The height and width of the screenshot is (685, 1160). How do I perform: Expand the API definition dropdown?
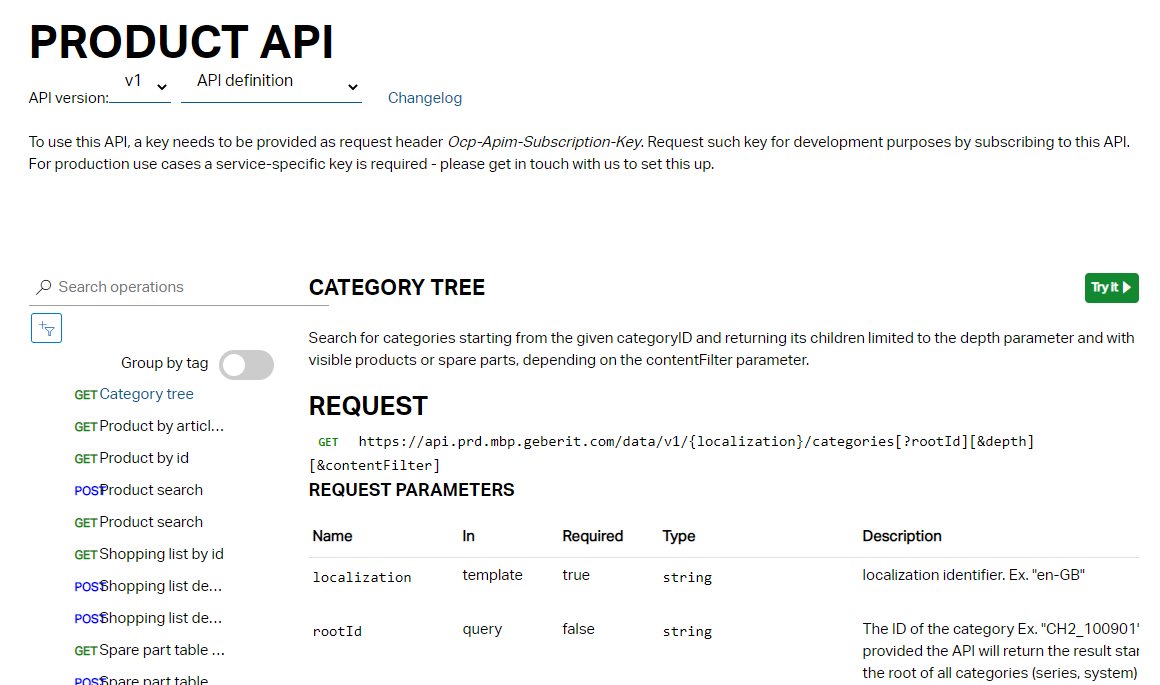coord(271,86)
